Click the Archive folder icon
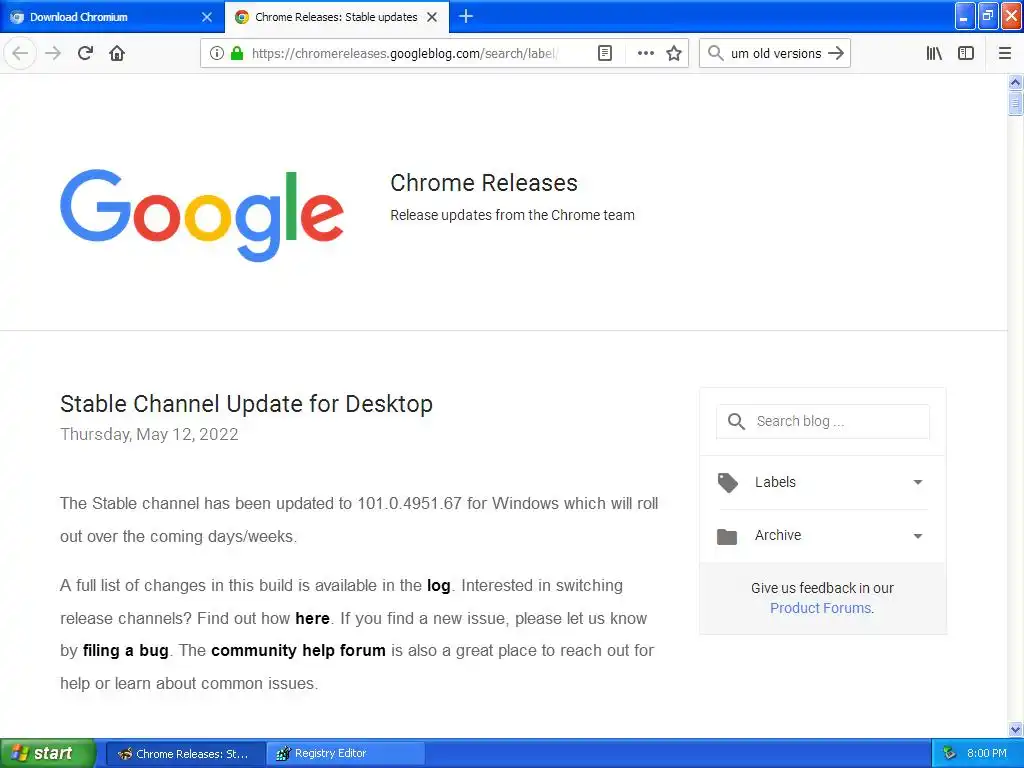This screenshot has height=768, width=1024. pyautogui.click(x=727, y=537)
